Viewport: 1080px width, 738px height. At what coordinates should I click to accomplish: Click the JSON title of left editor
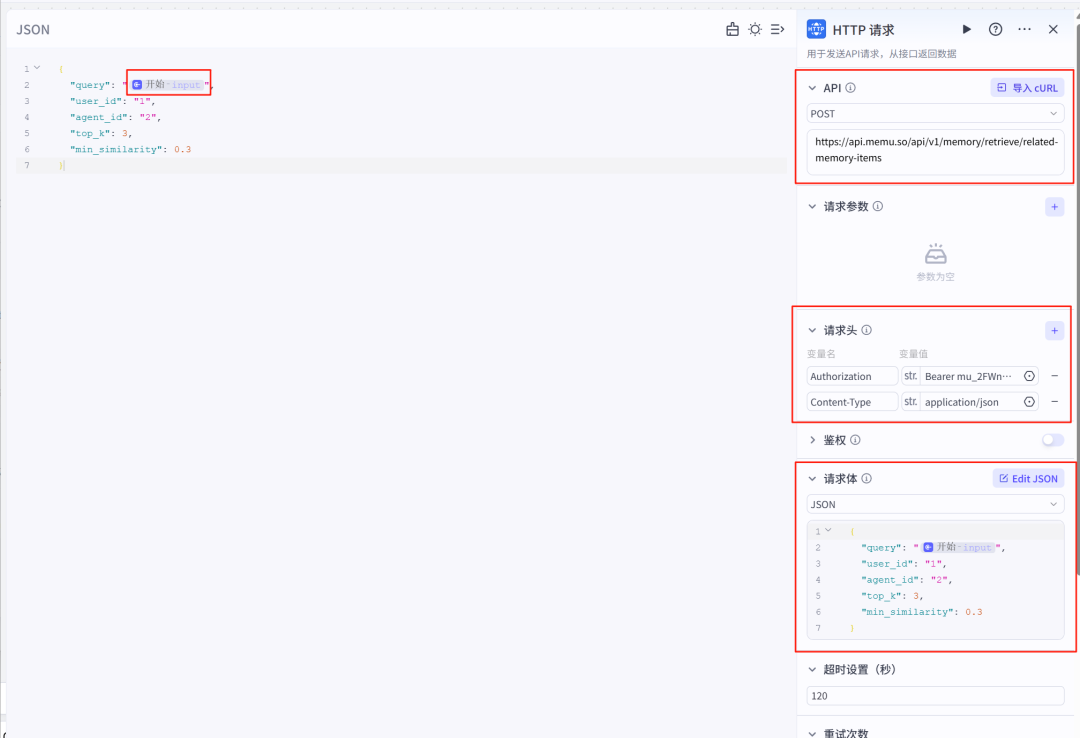(33, 30)
